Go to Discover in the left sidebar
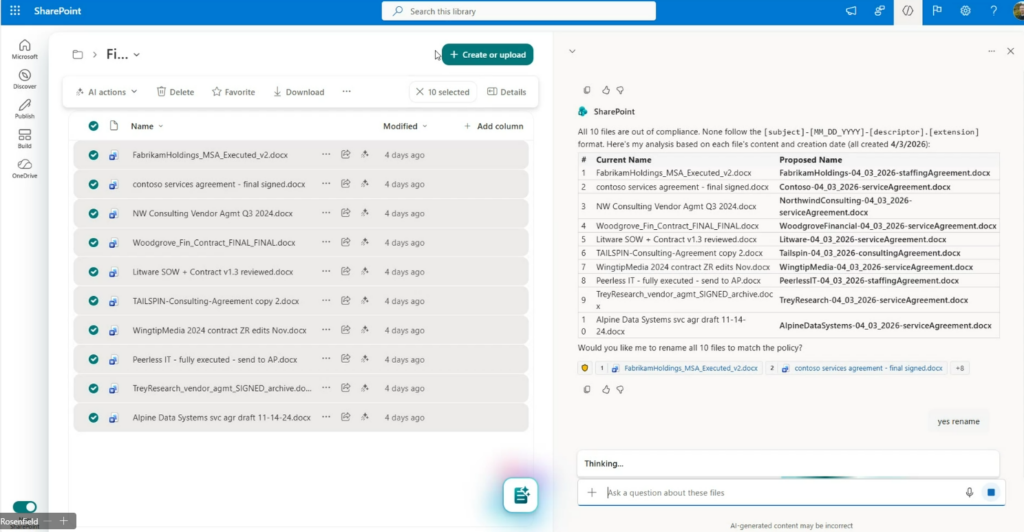Image resolution: width=1024 pixels, height=532 pixels. tap(24, 79)
